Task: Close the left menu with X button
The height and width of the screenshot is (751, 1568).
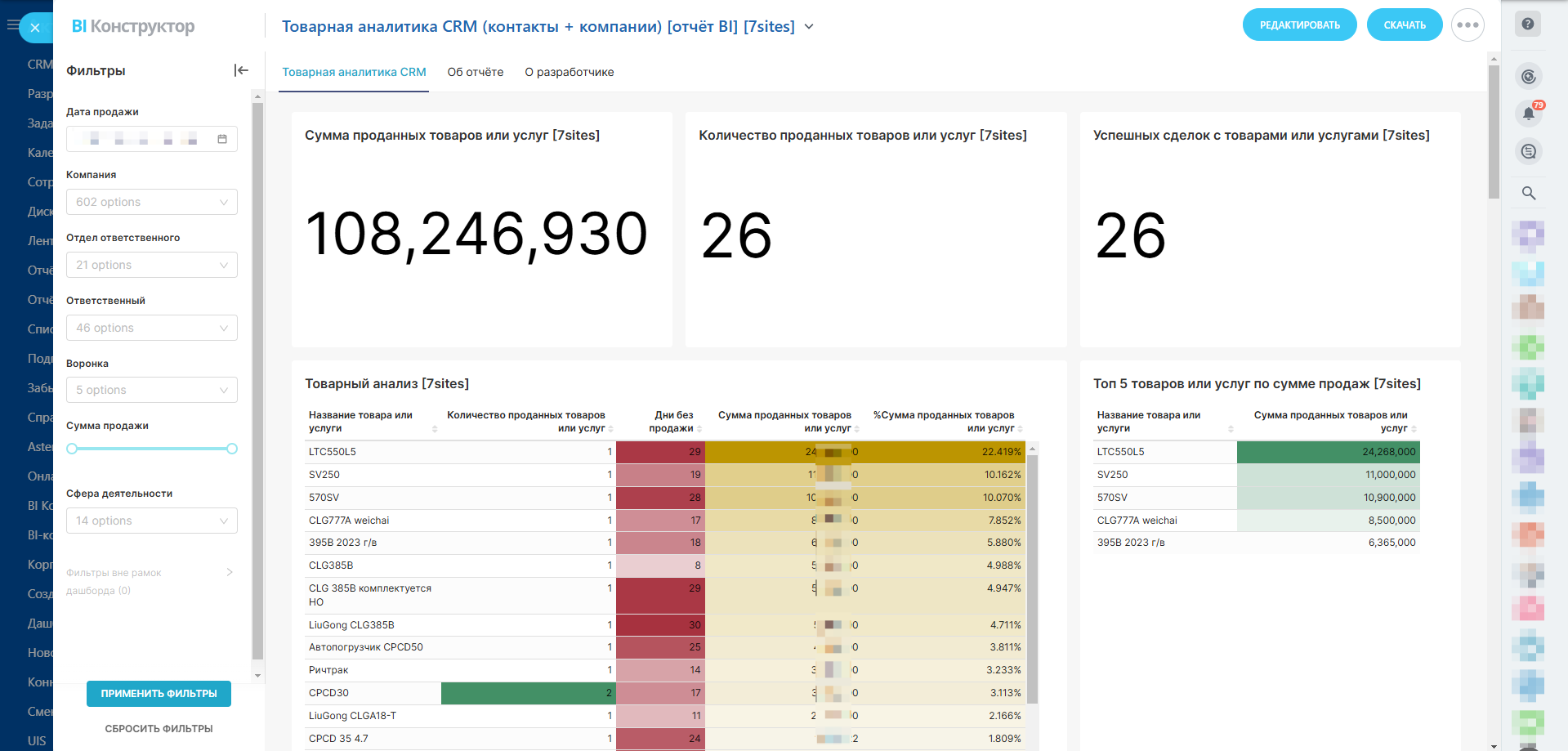Action: [35, 28]
